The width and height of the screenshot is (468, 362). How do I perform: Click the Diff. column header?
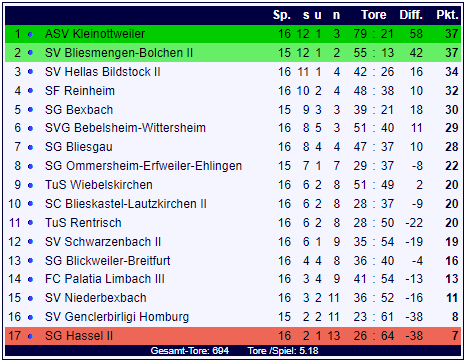click(x=411, y=15)
